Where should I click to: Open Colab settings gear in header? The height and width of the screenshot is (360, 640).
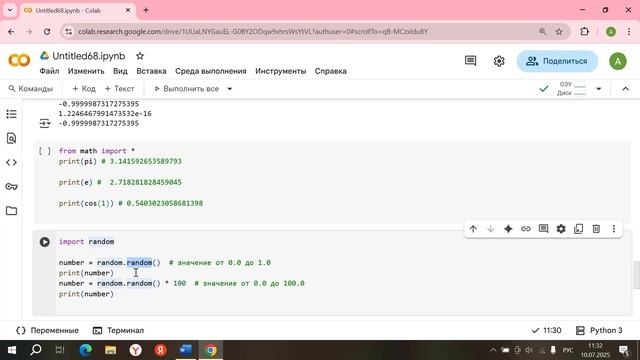coord(499,61)
